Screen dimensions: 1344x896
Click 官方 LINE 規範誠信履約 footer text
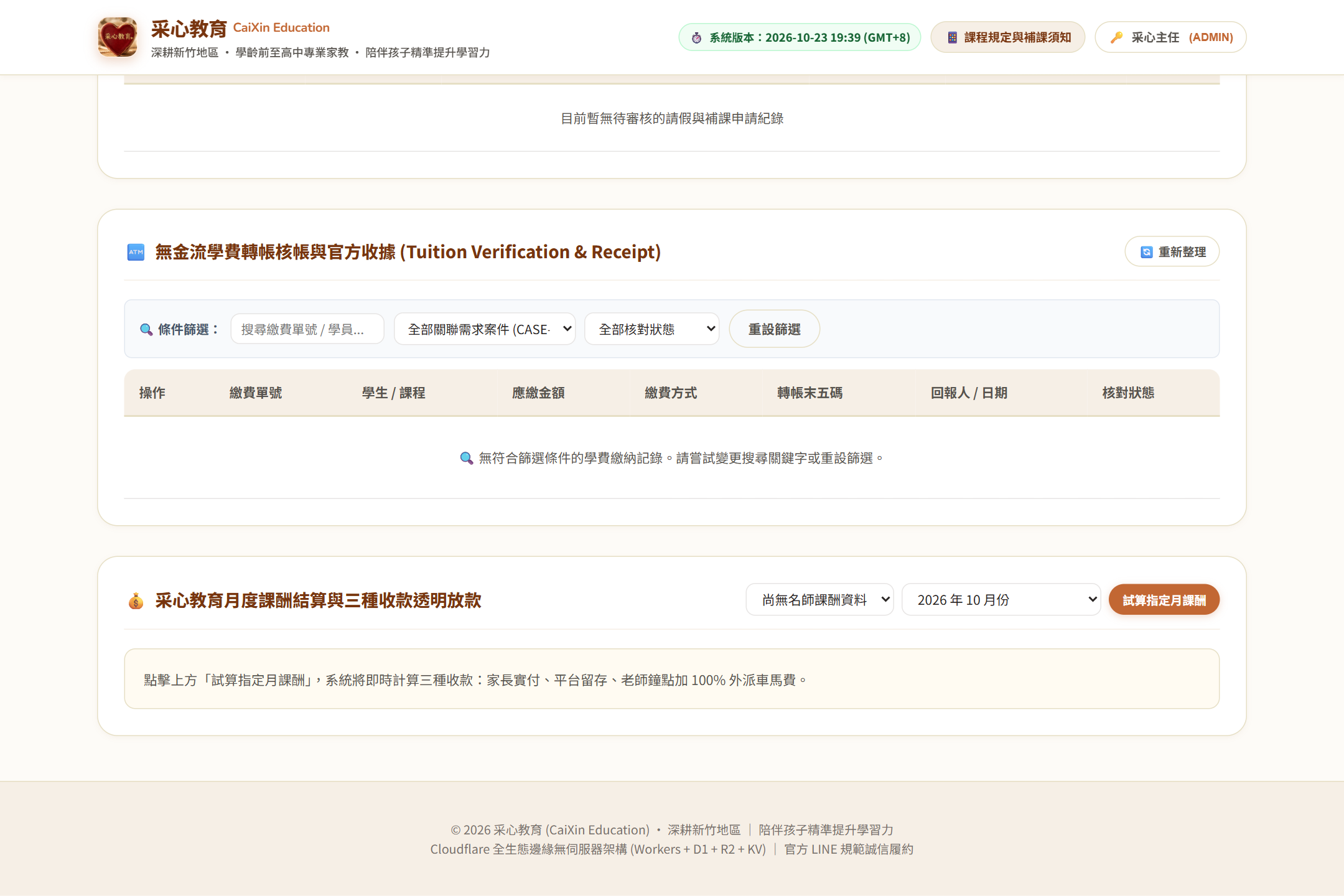(x=849, y=849)
